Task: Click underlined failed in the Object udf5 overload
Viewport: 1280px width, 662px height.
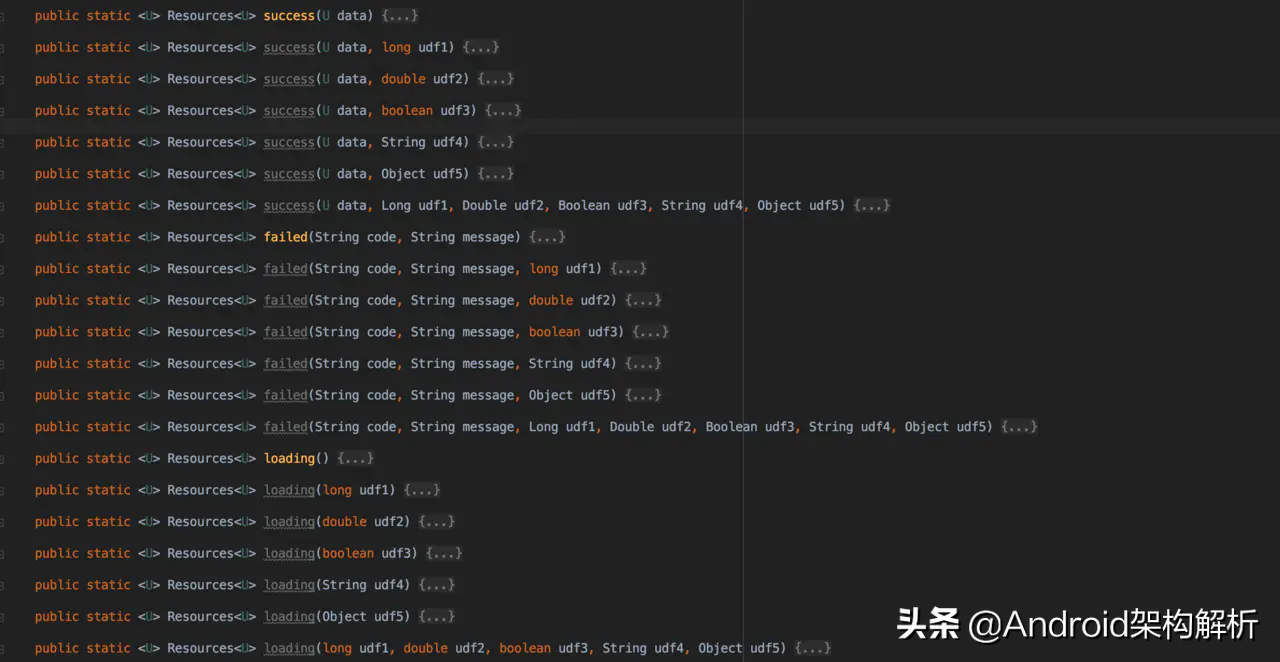Action: [x=286, y=396]
